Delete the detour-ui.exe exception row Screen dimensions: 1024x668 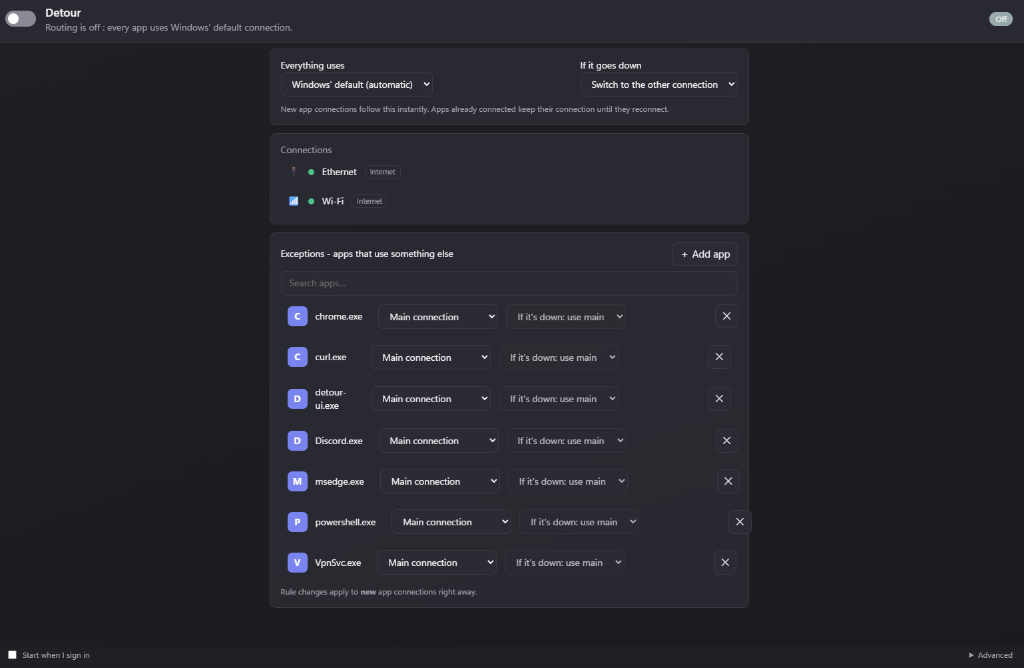tap(719, 399)
